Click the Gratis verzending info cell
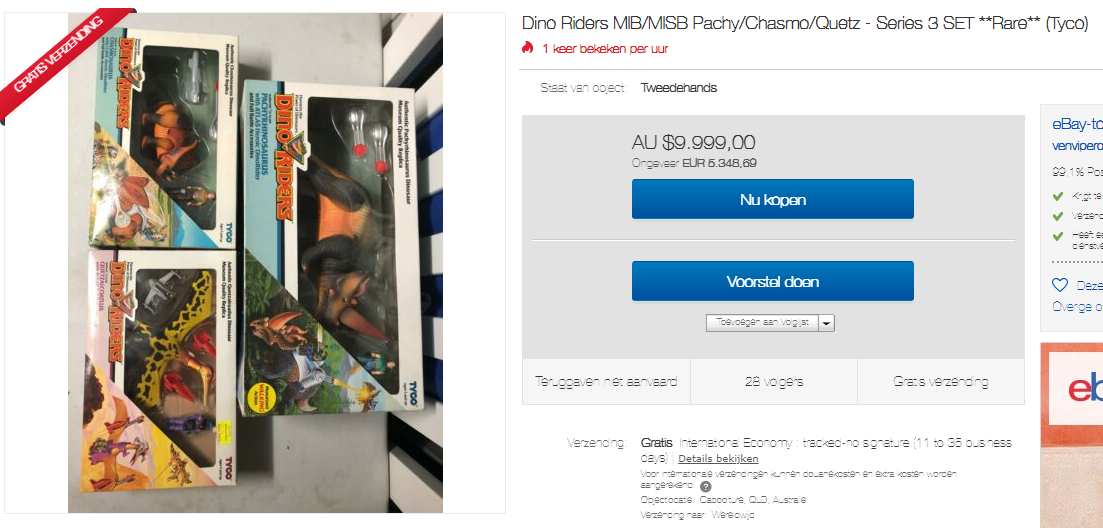Viewport: 1103px width, 528px height. [x=941, y=382]
